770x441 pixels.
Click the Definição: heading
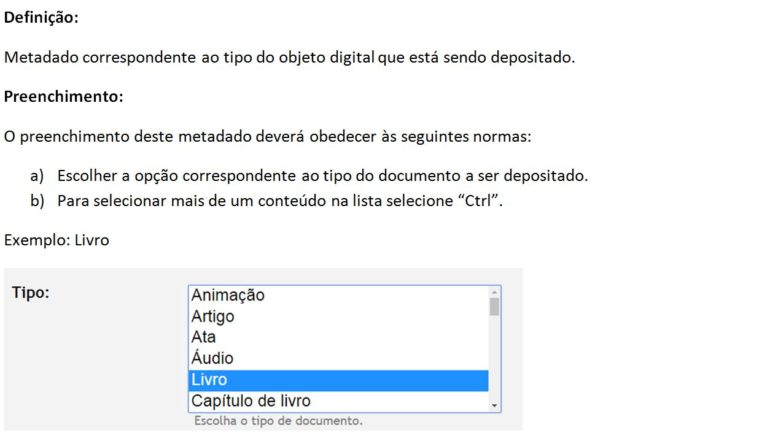click(41, 18)
